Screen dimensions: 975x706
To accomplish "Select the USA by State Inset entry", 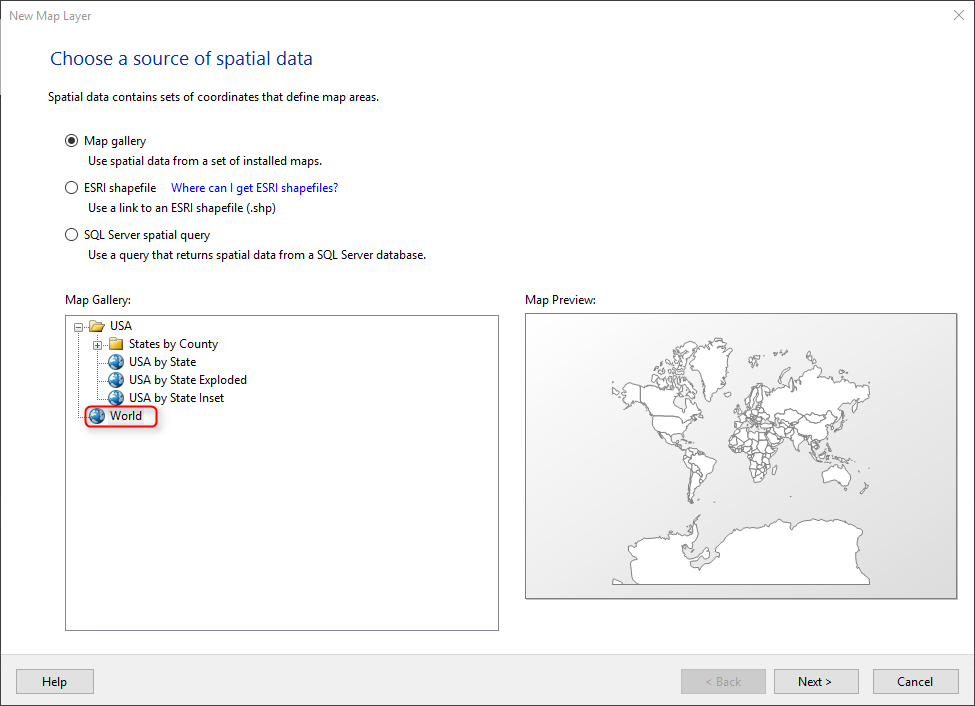I will pos(176,398).
